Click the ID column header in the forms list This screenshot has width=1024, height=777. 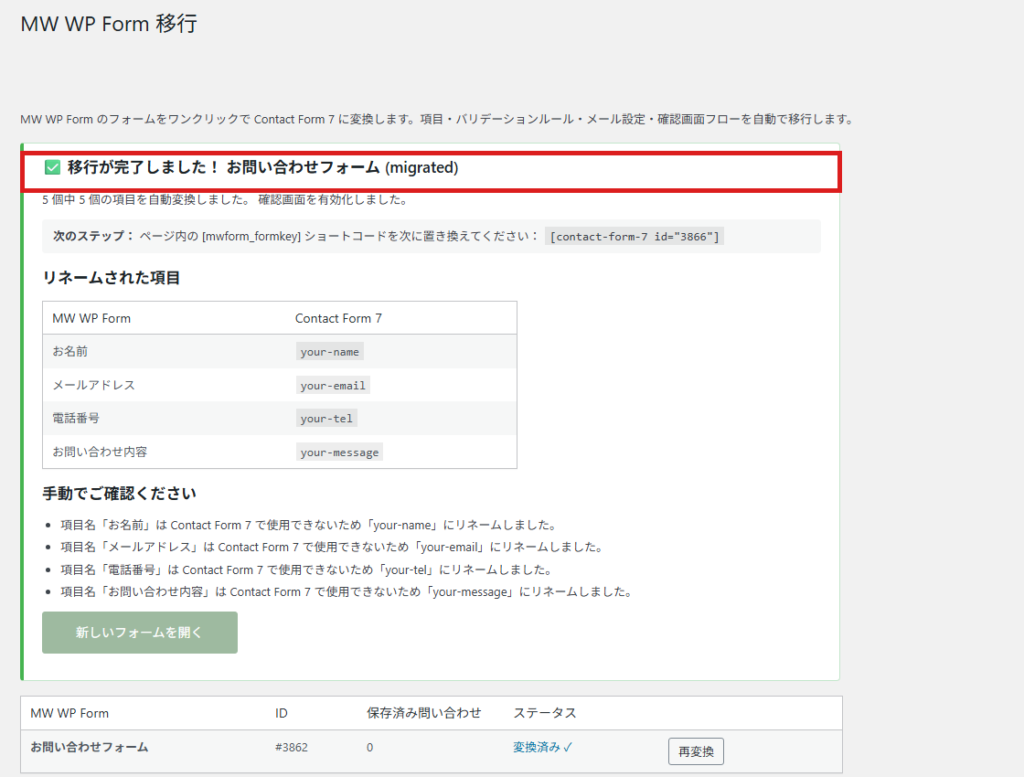point(281,713)
